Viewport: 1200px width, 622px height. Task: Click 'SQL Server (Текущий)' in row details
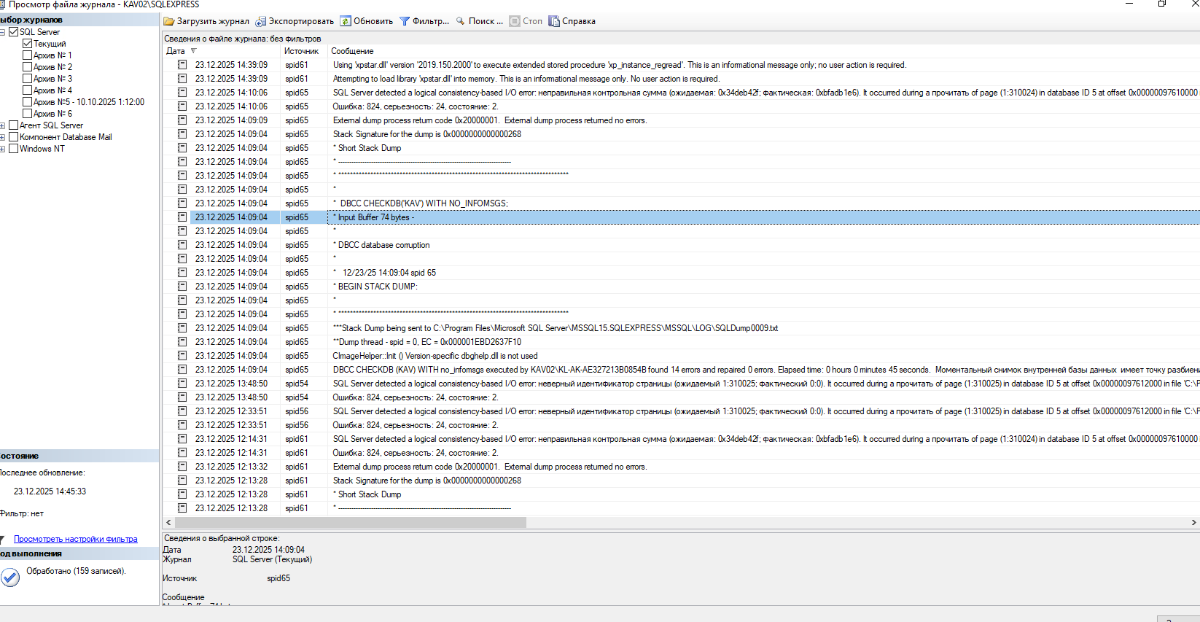coord(272,560)
